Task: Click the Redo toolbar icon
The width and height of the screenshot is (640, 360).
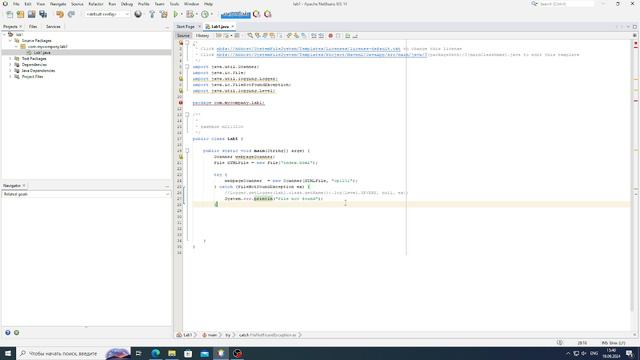Action: [x=71, y=14]
